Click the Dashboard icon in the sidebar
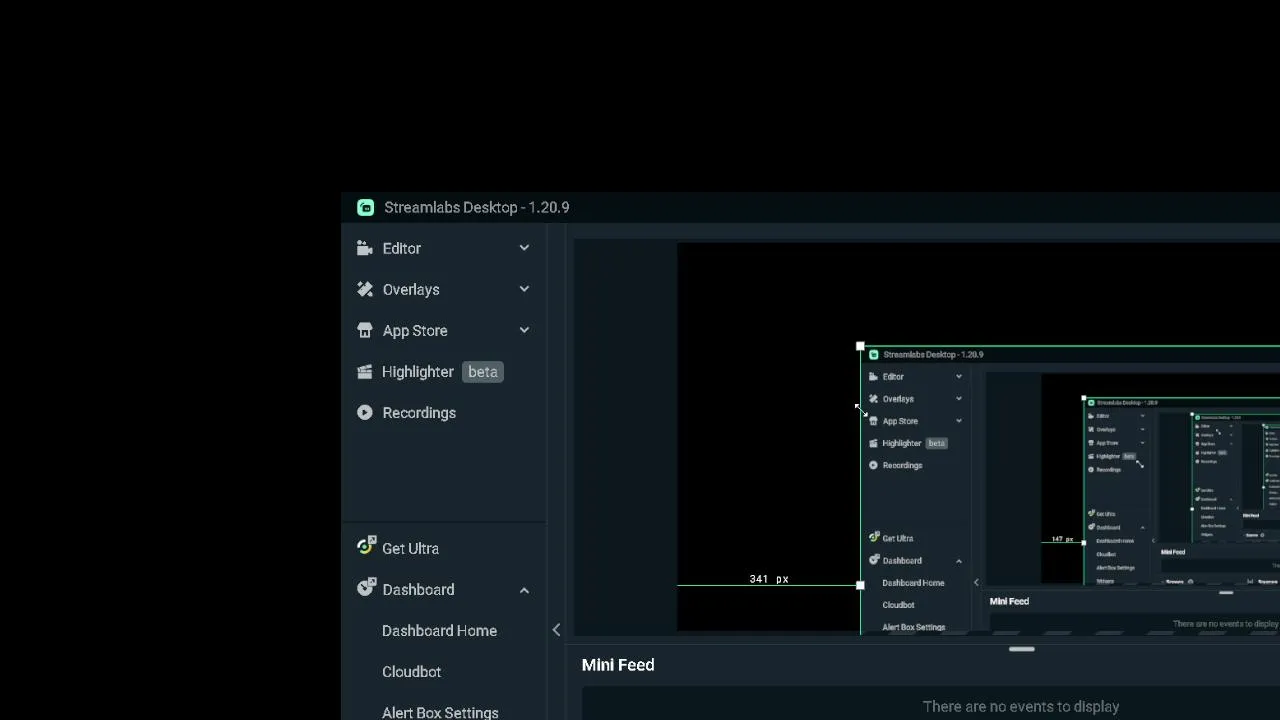The height and width of the screenshot is (720, 1280). 366,587
